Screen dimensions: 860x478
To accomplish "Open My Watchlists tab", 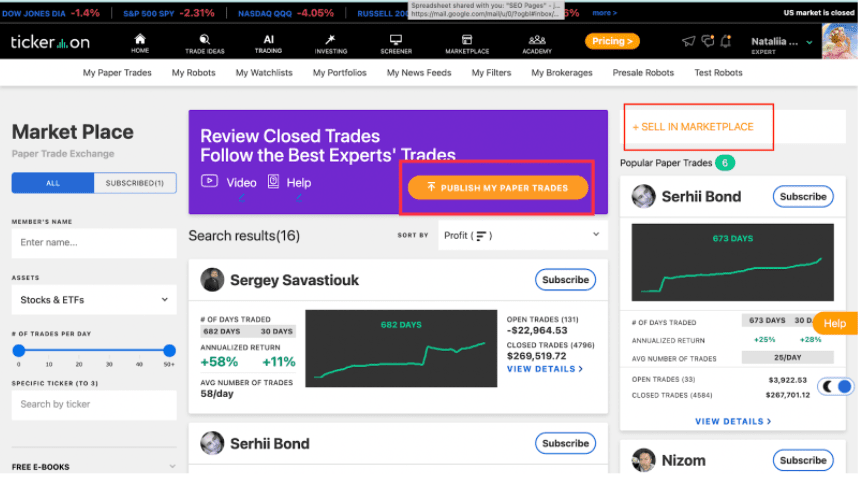I will click(264, 72).
